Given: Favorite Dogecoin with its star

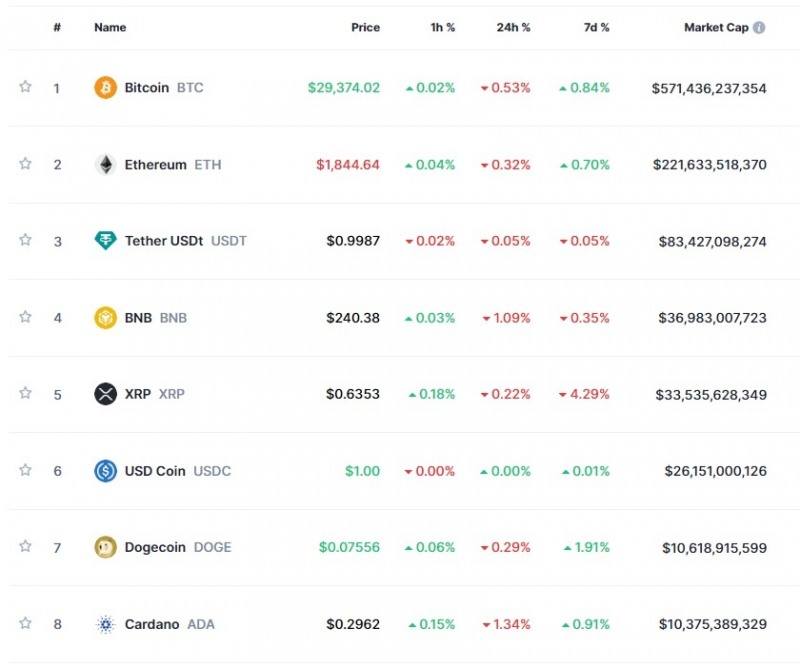Looking at the screenshot, I should coord(25,546).
